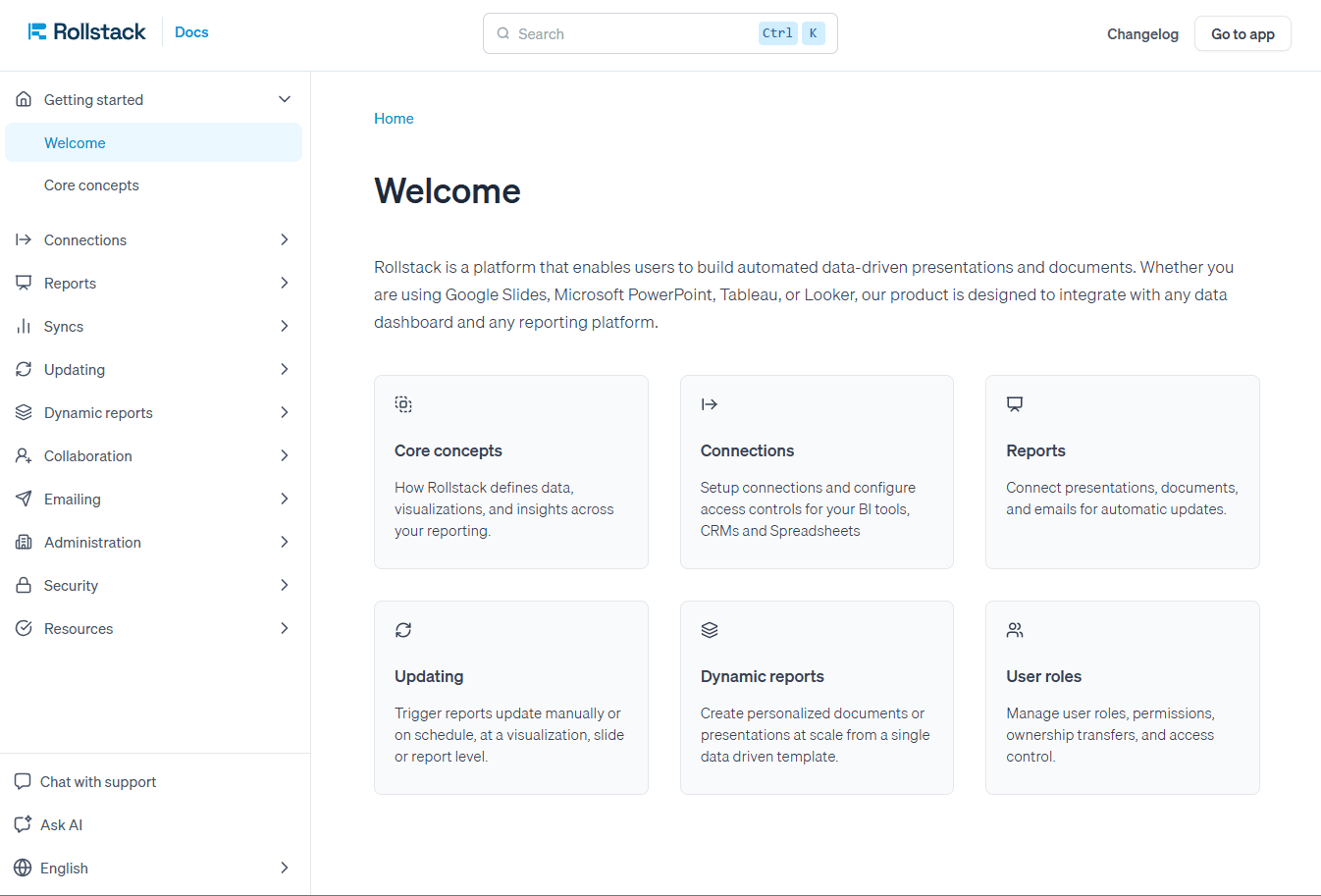Open the Reports card
This screenshot has width=1321, height=896.
click(1122, 472)
